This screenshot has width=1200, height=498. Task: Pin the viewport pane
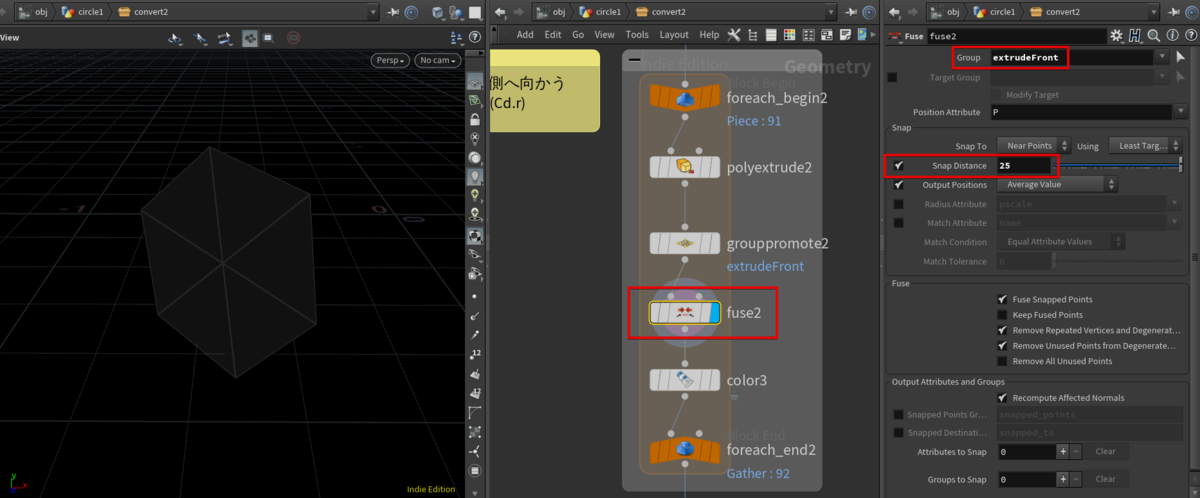pyautogui.click(x=395, y=12)
